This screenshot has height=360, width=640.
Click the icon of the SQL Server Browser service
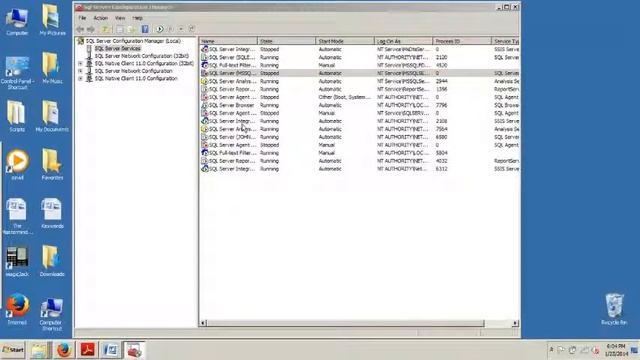pos(204,105)
